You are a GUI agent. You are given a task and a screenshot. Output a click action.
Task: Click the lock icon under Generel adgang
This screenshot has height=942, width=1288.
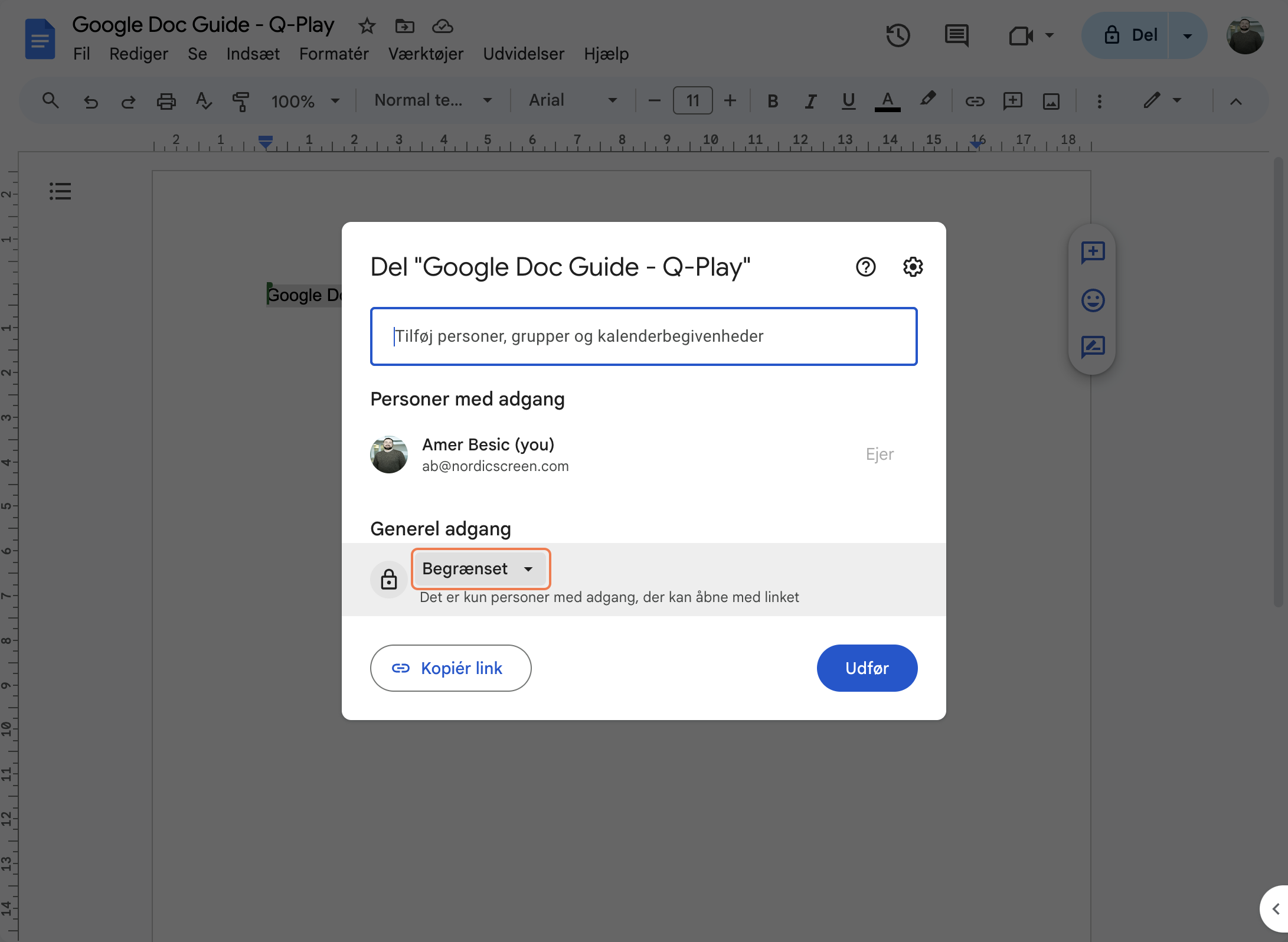tap(388, 580)
